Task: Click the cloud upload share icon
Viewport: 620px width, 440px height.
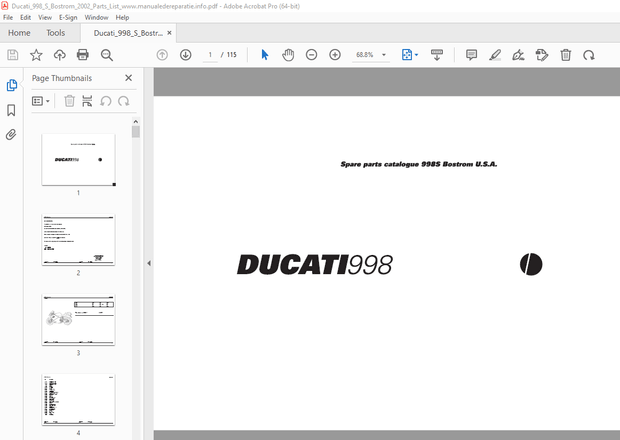Action: tap(59, 55)
